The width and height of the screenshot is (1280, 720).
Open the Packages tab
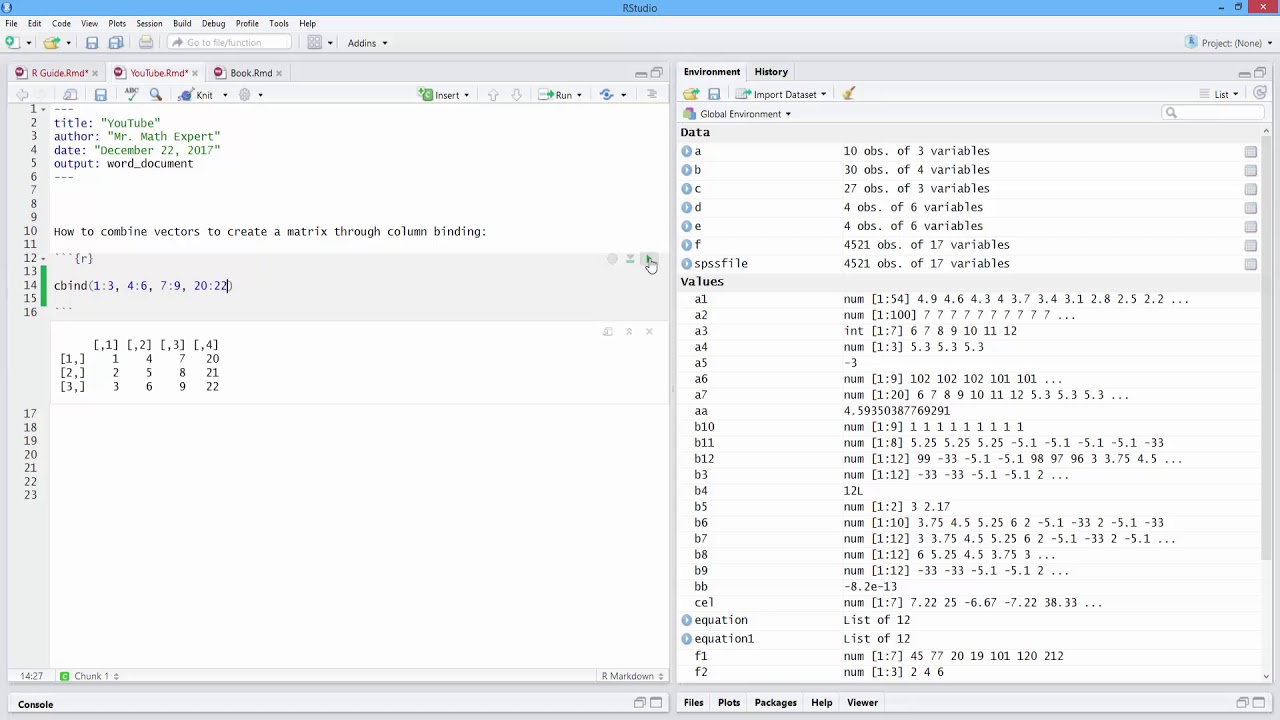point(776,703)
